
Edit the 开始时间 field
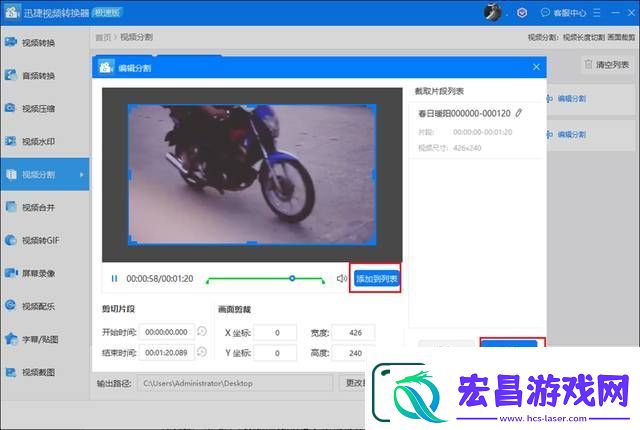pyautogui.click(x=167, y=332)
